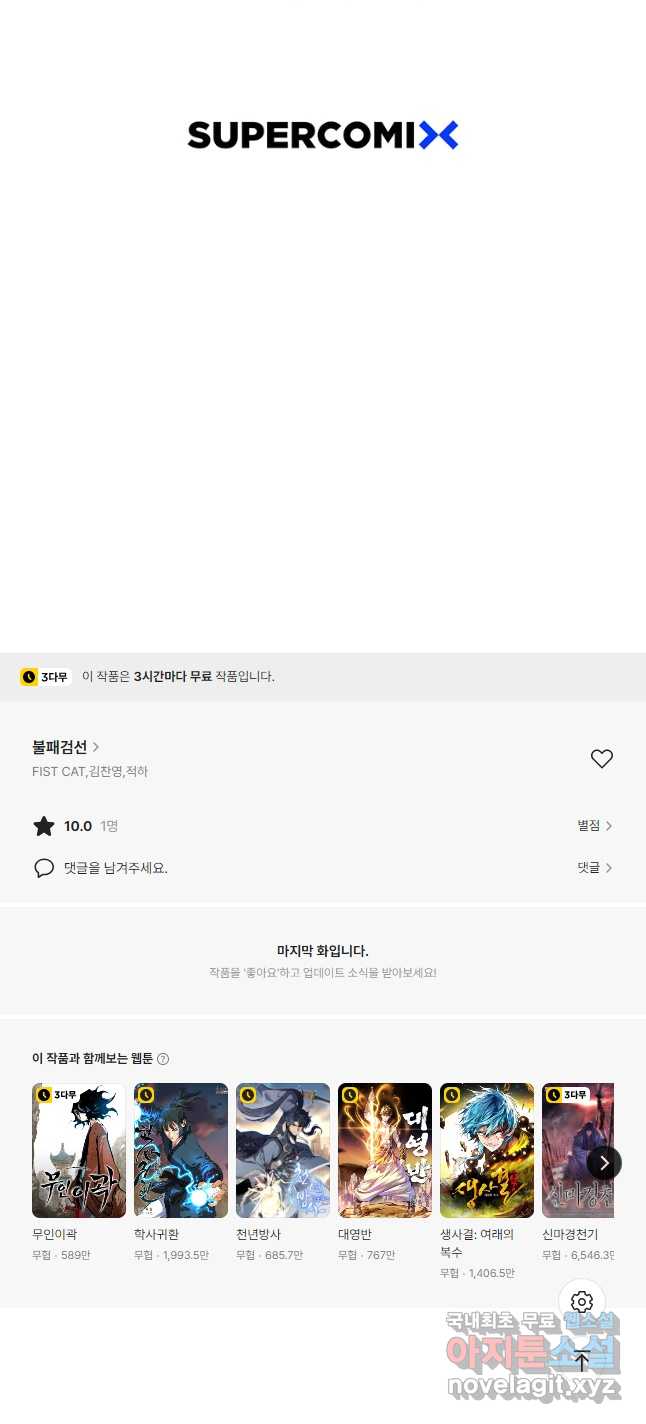The height and width of the screenshot is (1424, 646).
Task: Open the 학사귀환 webtoon thumbnail
Action: (181, 1150)
